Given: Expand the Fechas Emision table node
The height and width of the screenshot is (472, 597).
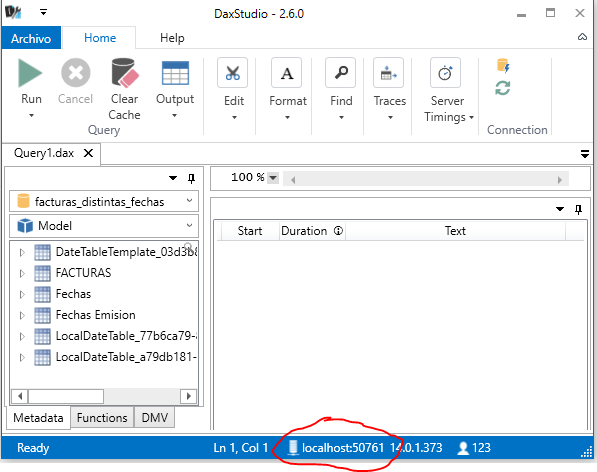Looking at the screenshot, I should [22, 315].
